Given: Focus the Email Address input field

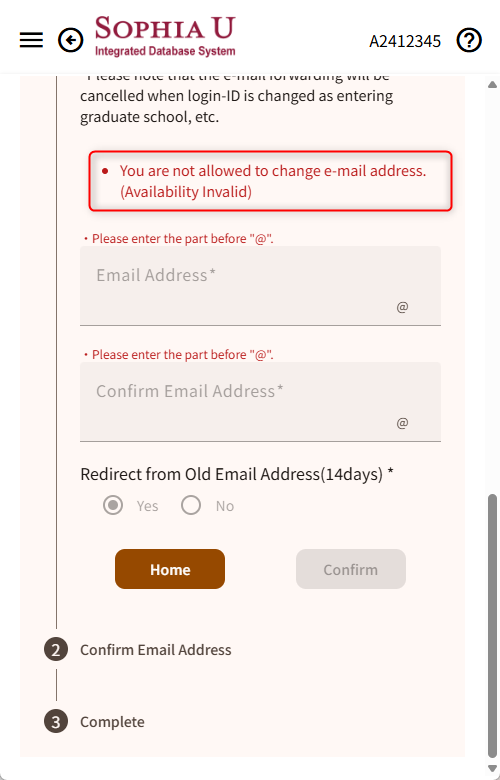Looking at the screenshot, I should [260, 286].
